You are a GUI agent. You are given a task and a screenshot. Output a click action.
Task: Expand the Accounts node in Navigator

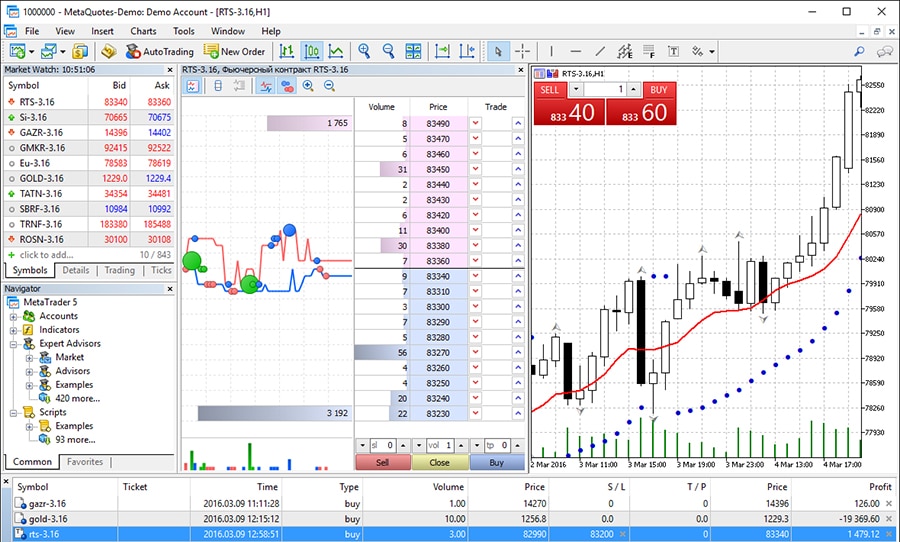coord(14,316)
